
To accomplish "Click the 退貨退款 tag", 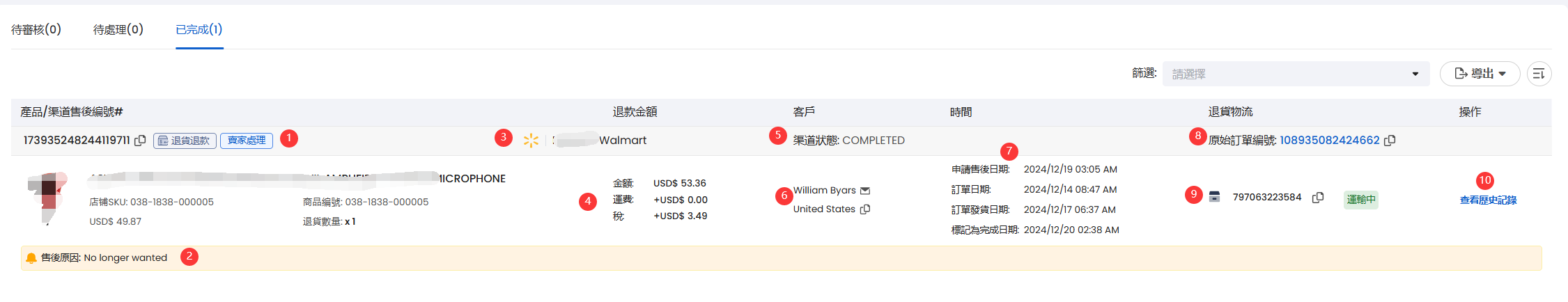I will [185, 141].
